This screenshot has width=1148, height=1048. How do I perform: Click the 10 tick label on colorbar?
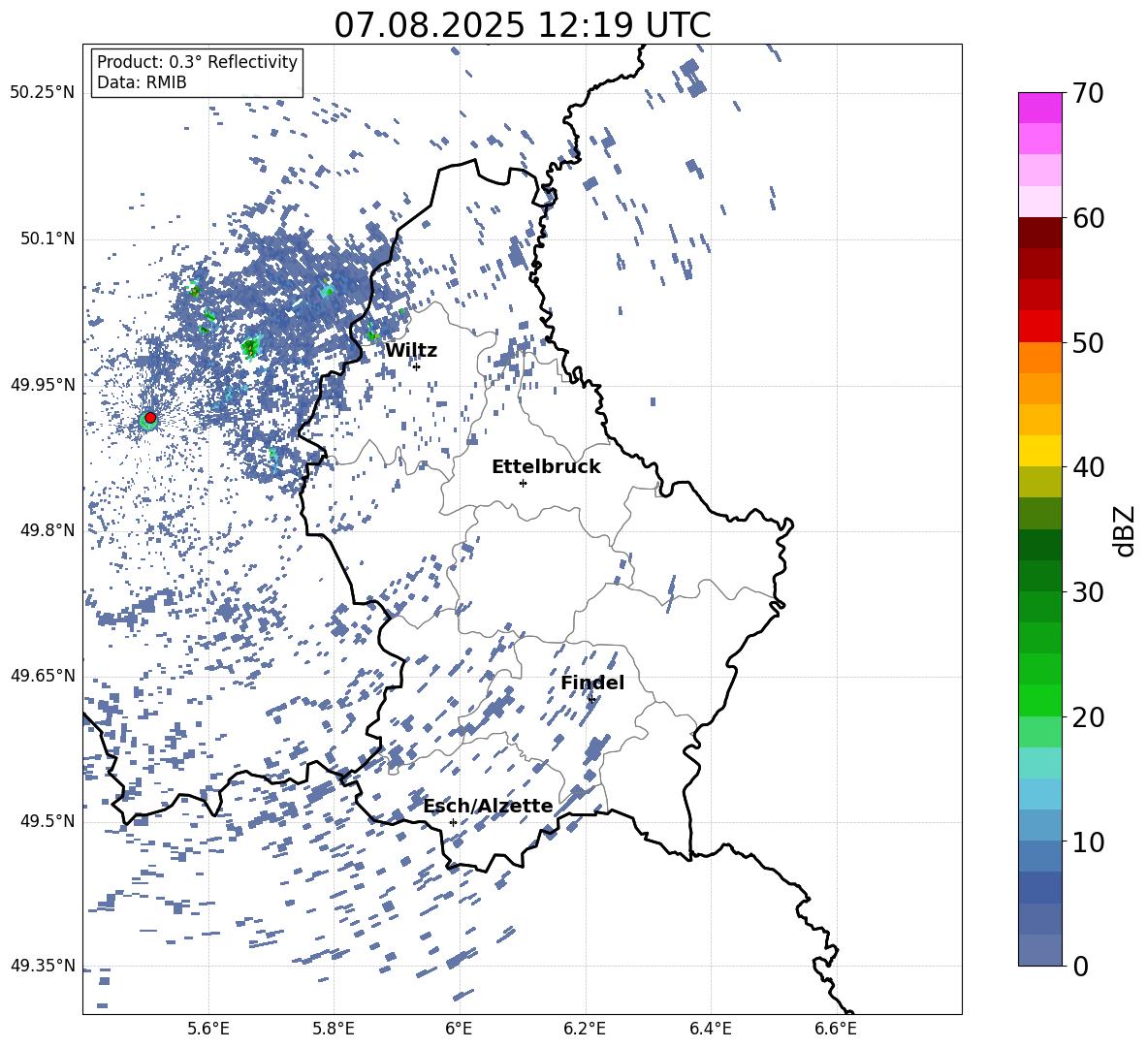pos(1089,842)
